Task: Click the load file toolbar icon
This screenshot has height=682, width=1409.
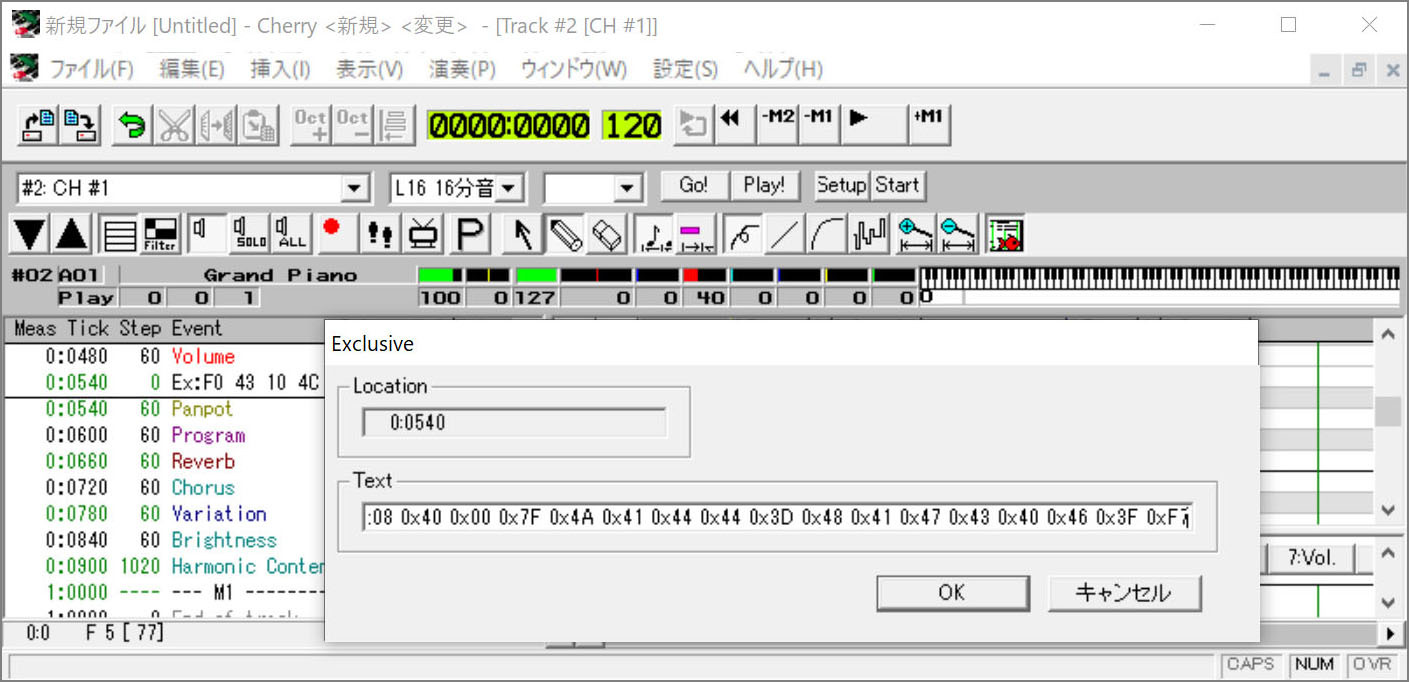Action: 40,125
